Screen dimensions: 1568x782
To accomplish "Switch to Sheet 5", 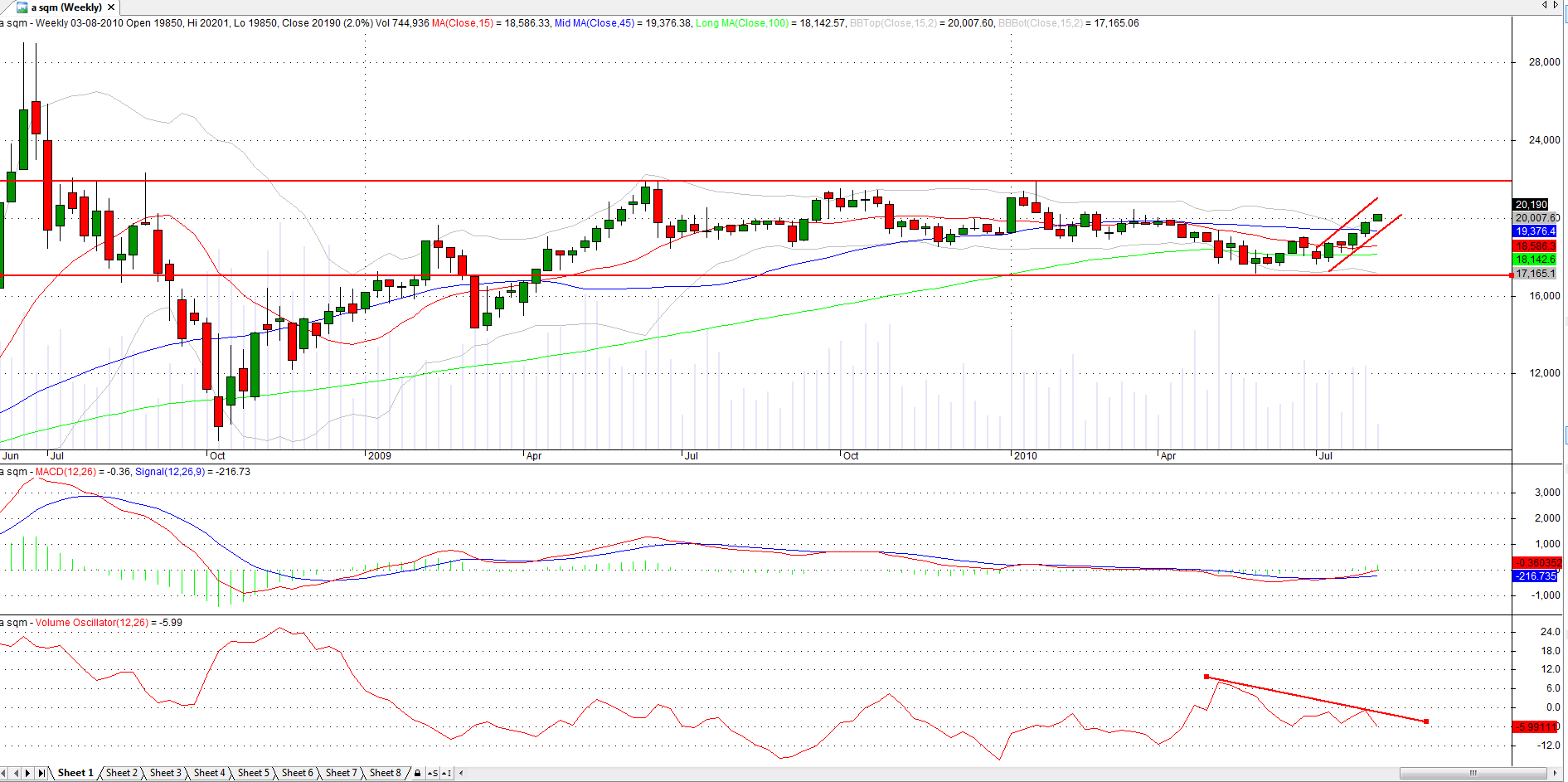I will click(x=254, y=772).
